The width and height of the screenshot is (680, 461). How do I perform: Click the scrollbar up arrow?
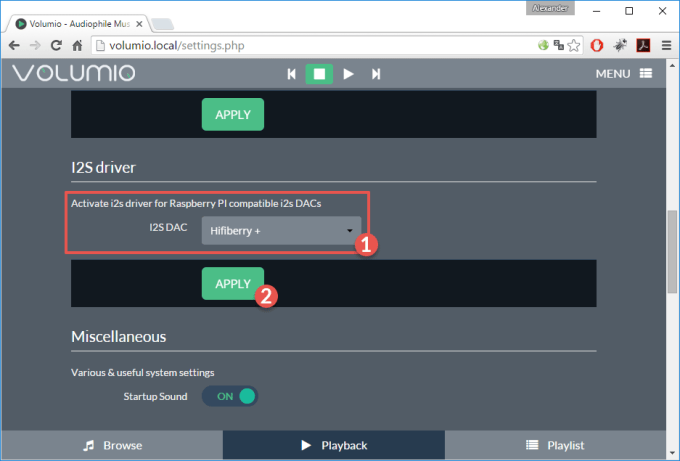coord(672,65)
